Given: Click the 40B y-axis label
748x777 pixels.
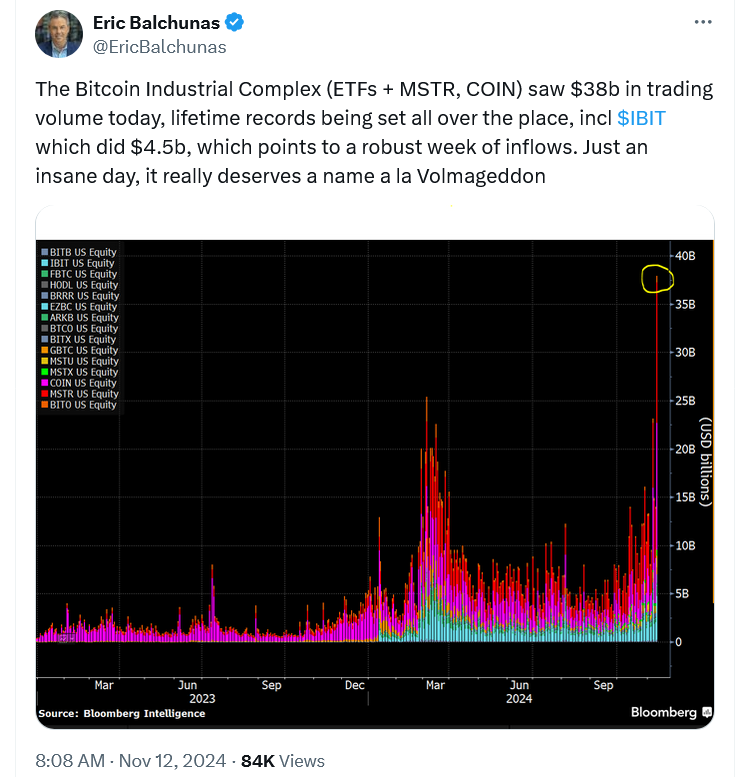Looking at the screenshot, I should click(x=684, y=256).
